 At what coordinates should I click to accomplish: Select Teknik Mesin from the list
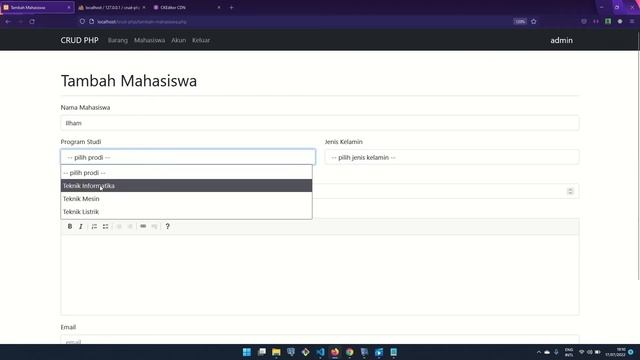(187, 199)
